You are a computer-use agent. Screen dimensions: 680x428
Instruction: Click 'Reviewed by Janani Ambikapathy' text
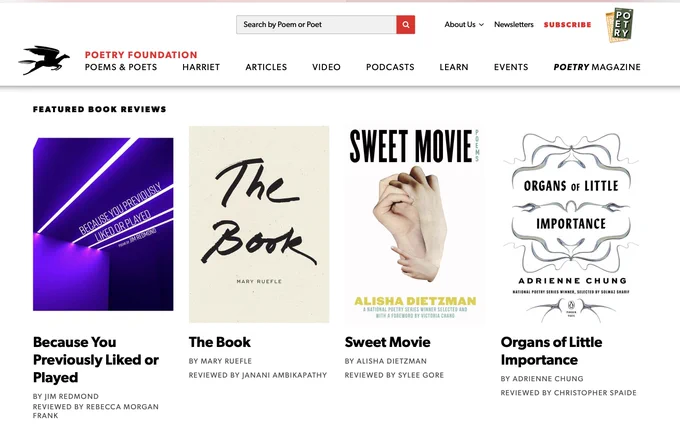(x=258, y=375)
